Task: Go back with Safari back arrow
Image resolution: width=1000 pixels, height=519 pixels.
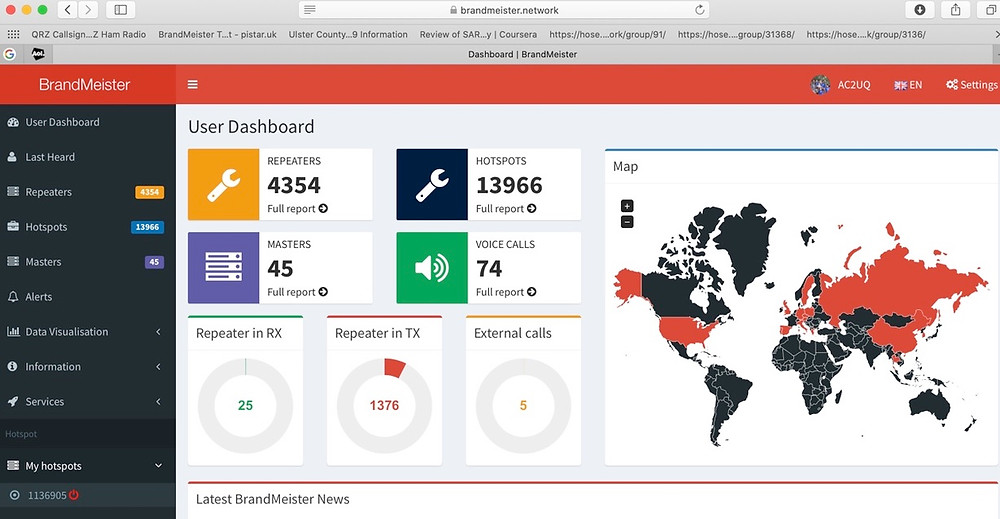Action: point(68,10)
